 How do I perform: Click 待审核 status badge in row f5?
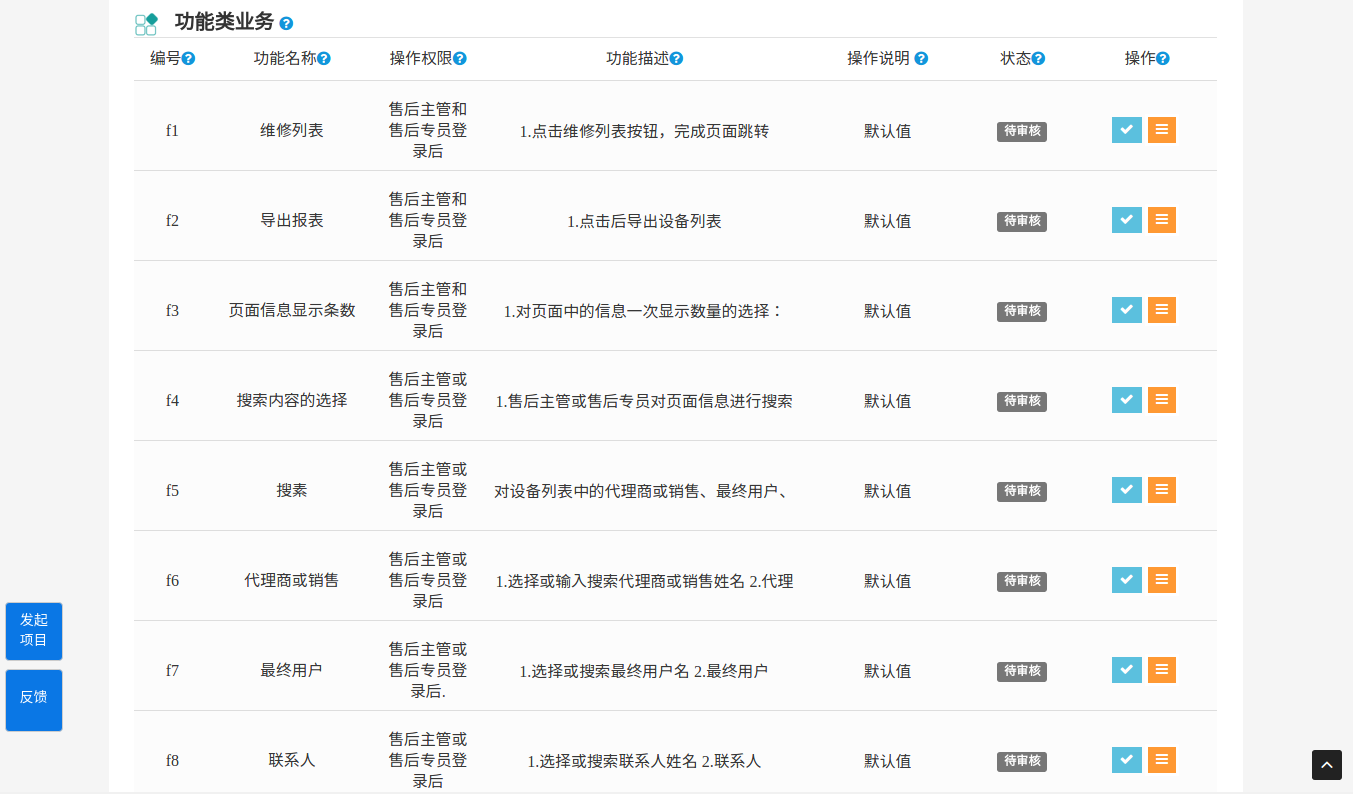click(1022, 491)
